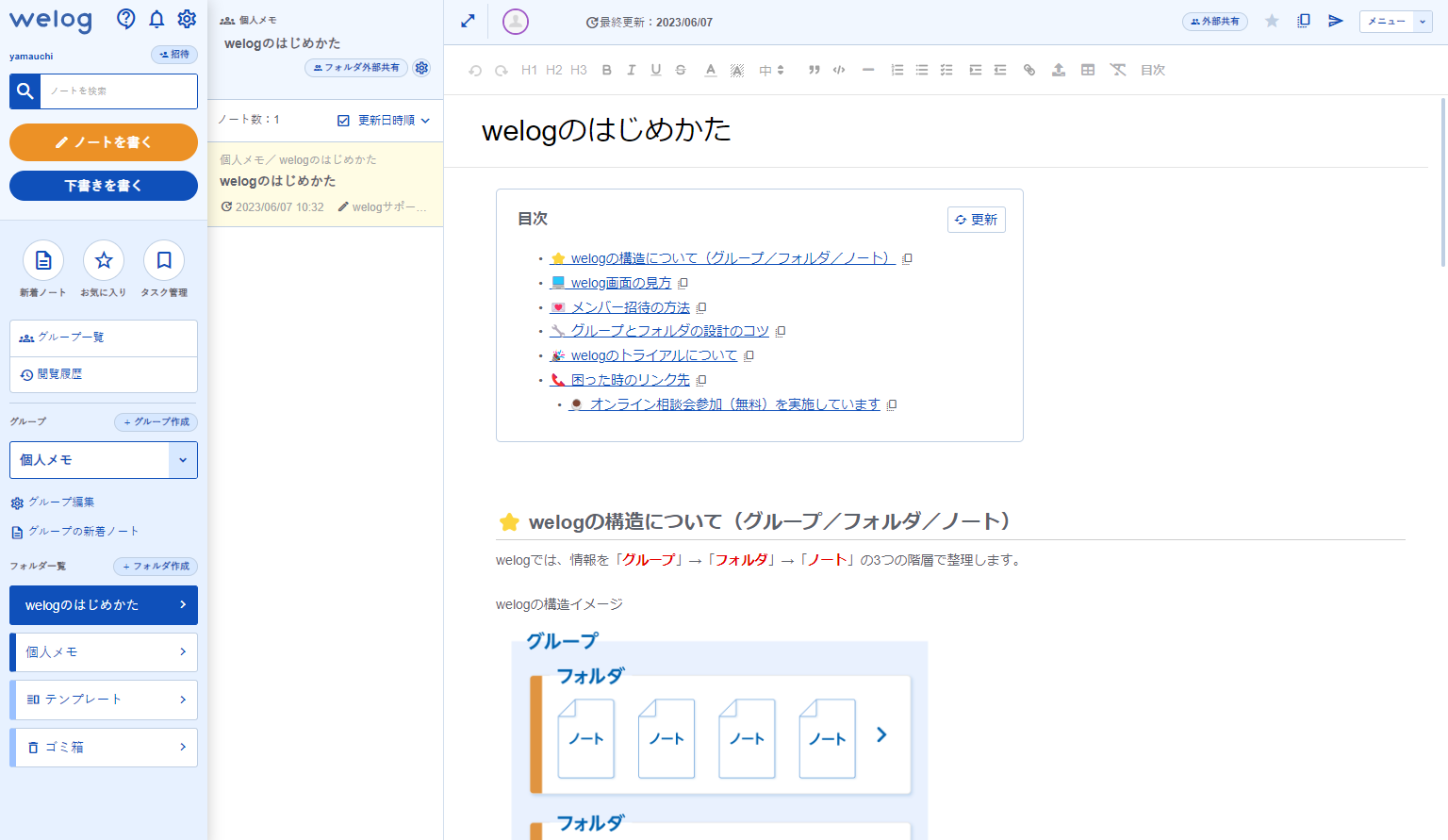This screenshot has width=1448, height=840.
Task: Open folder settings gear beside フォルダ外部共有
Action: 421,68
